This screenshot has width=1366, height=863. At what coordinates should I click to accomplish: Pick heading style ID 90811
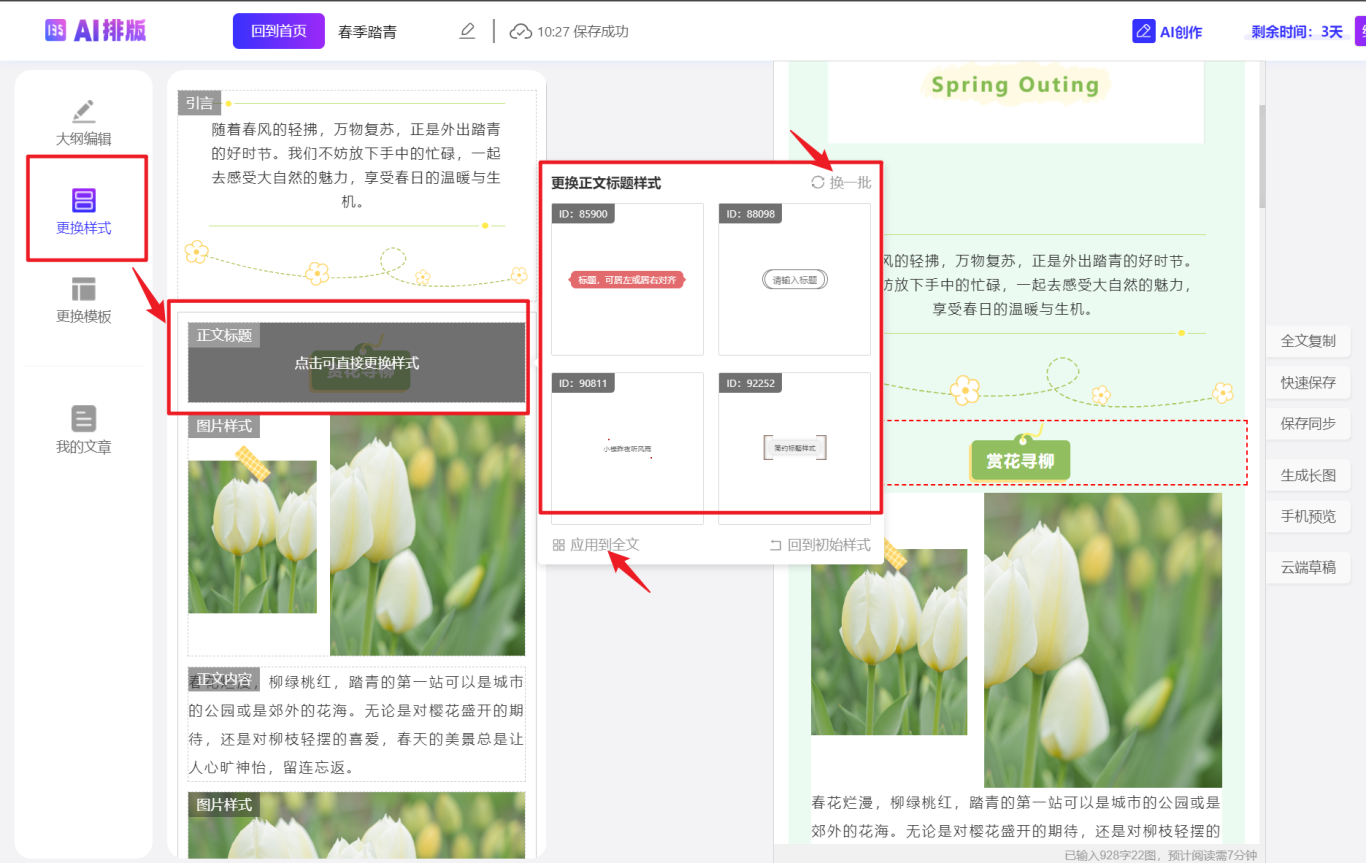pyautogui.click(x=627, y=448)
